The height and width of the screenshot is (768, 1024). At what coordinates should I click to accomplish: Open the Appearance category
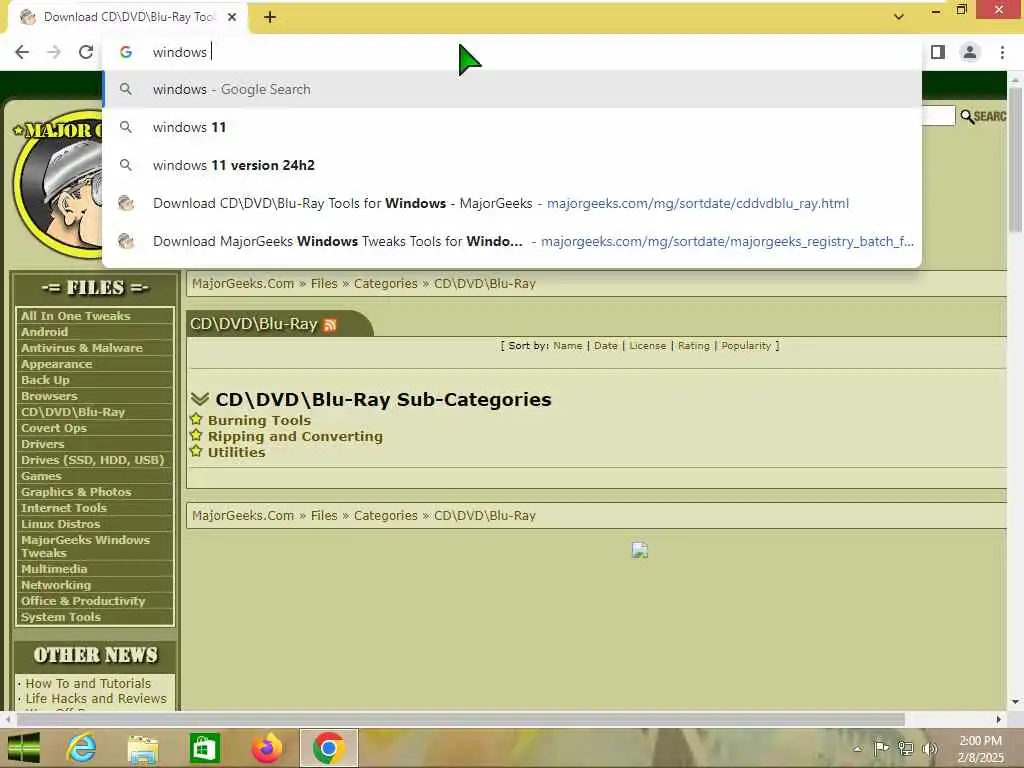[56, 364]
